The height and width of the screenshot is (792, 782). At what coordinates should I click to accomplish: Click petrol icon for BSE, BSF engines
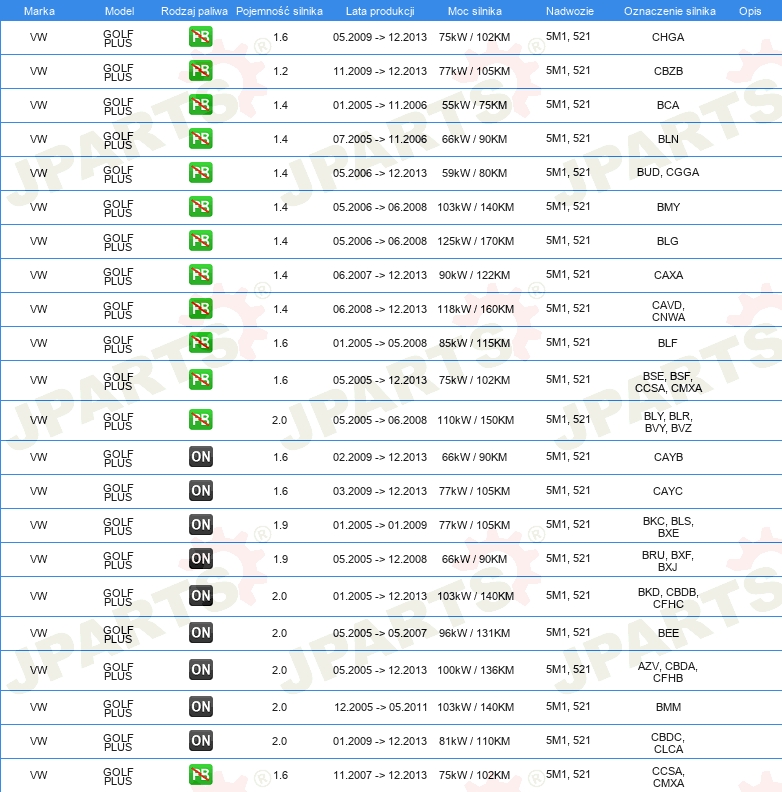[201, 379]
